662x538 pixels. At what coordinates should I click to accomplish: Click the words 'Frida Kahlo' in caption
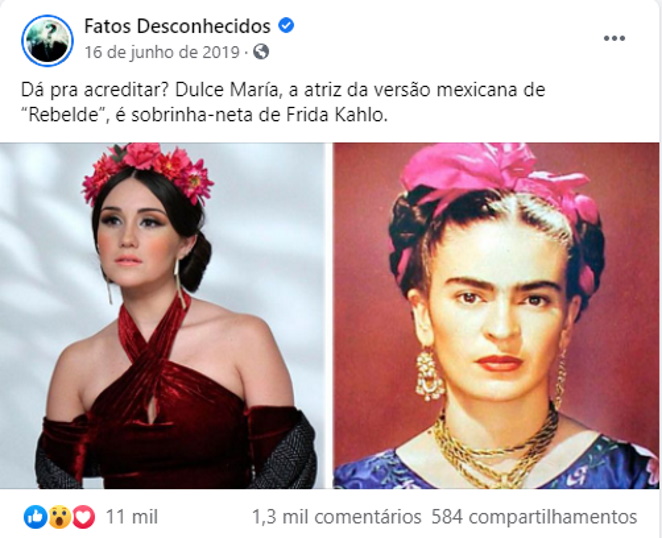[336, 115]
